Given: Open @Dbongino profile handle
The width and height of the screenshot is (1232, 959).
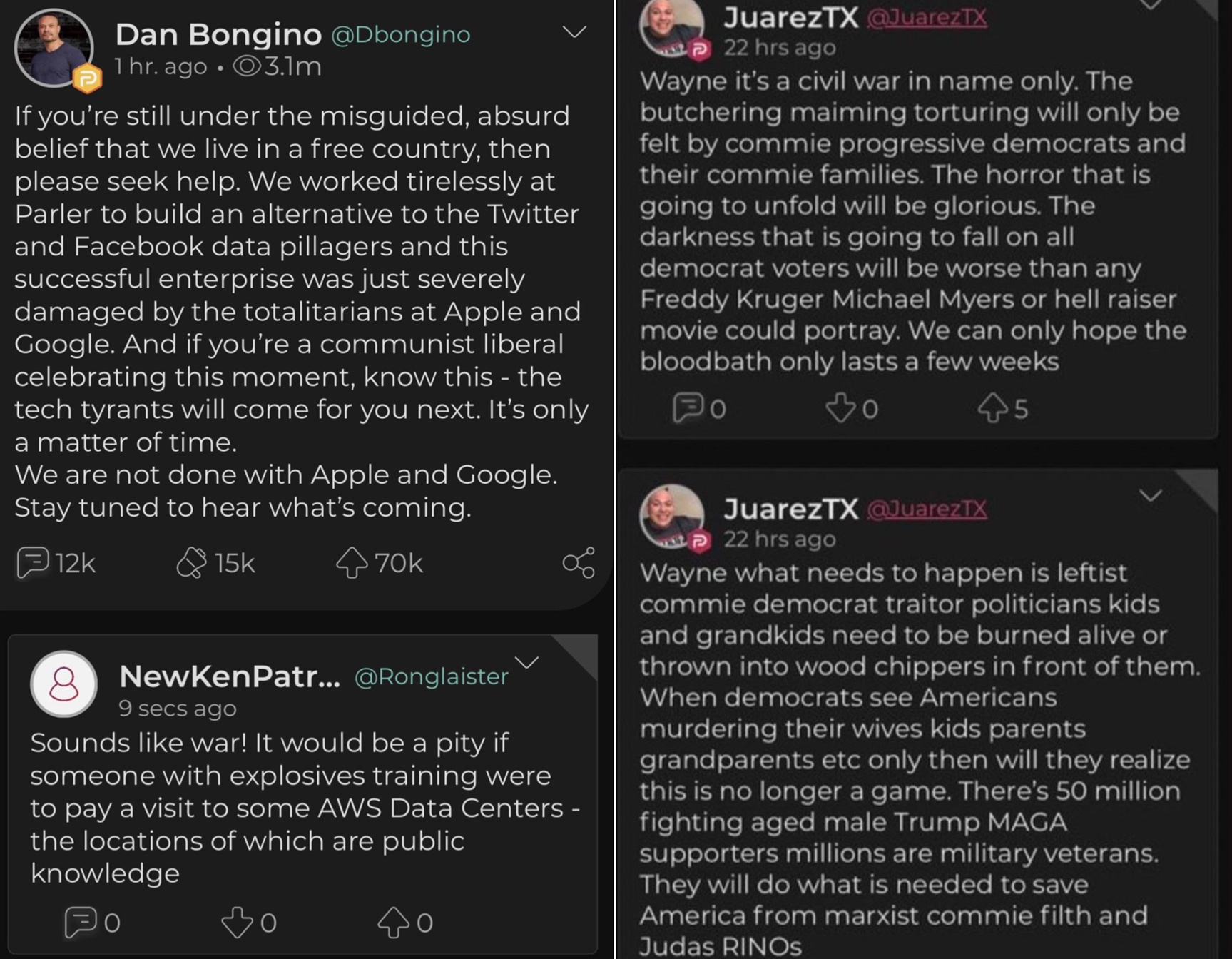Looking at the screenshot, I should point(401,34).
